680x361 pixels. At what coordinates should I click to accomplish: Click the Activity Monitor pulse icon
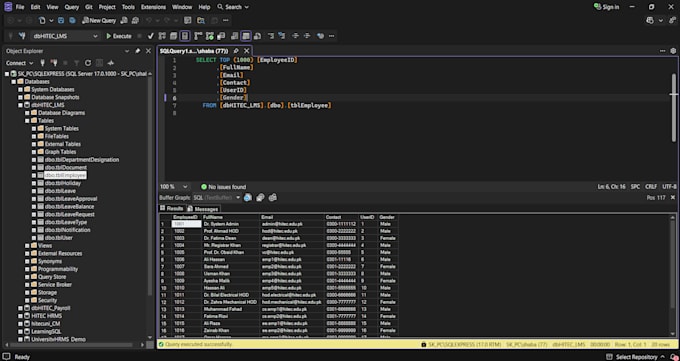pos(111,63)
